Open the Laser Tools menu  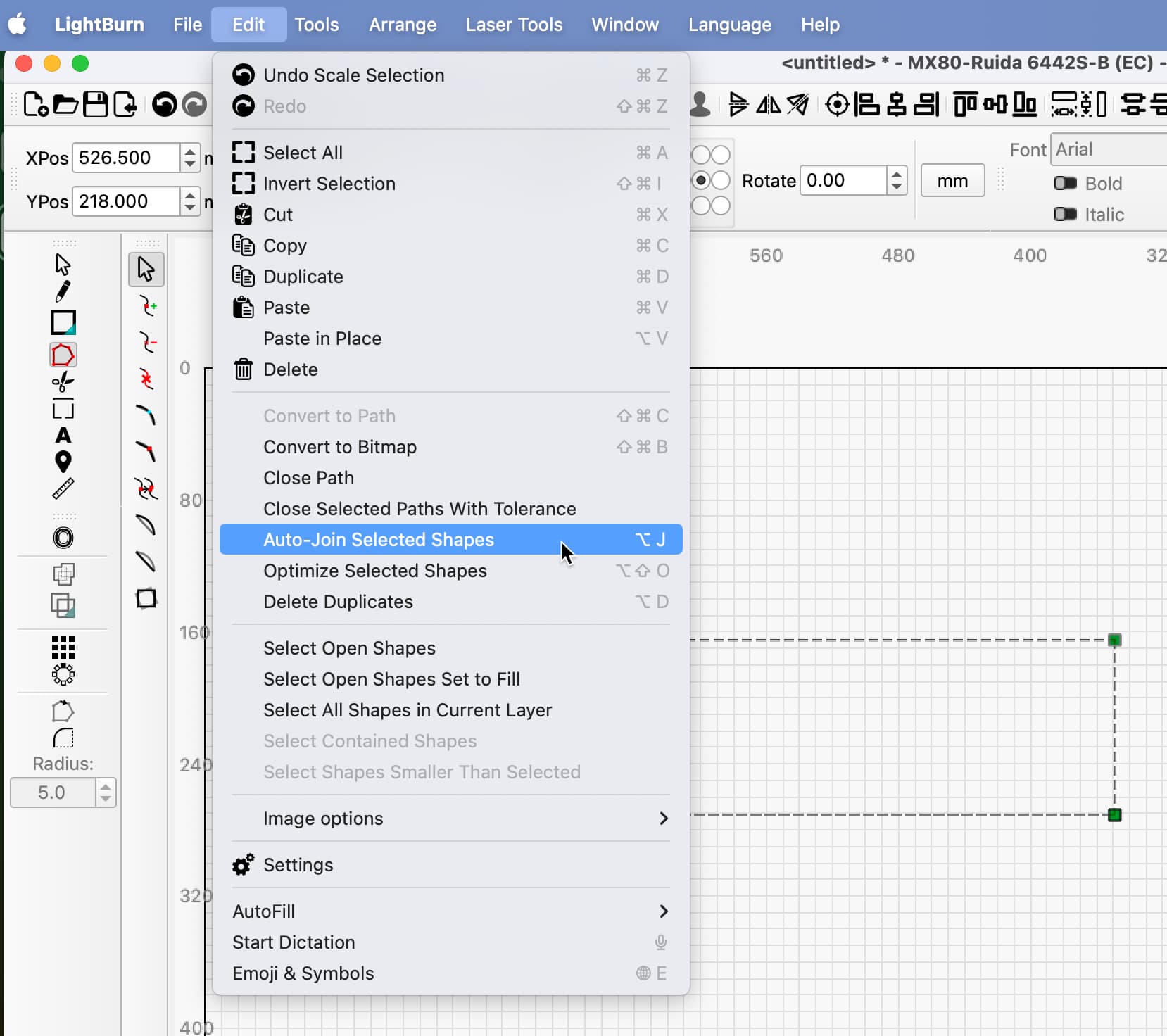pos(514,25)
